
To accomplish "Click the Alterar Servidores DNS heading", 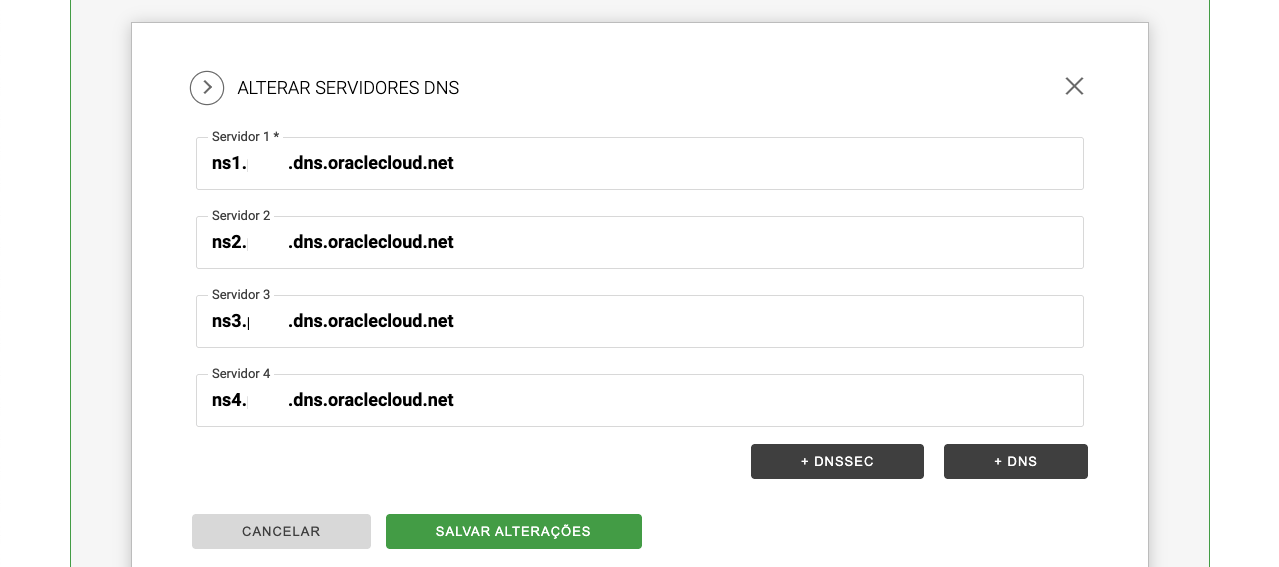I will (348, 88).
